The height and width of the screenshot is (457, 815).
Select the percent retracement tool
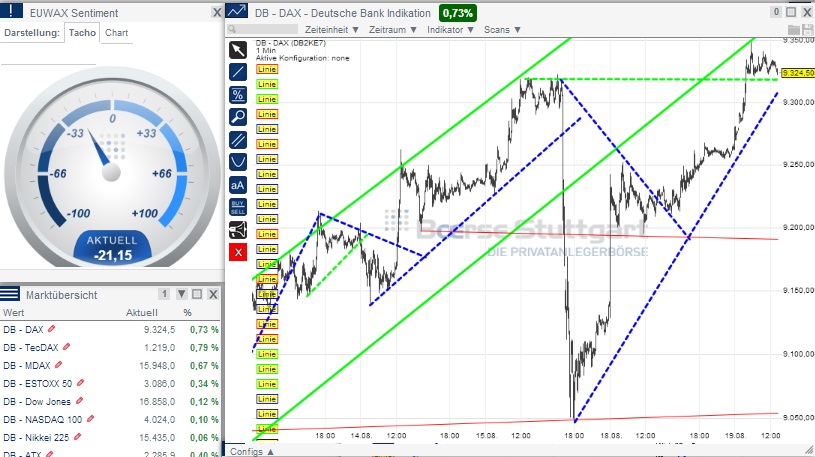coord(238,95)
